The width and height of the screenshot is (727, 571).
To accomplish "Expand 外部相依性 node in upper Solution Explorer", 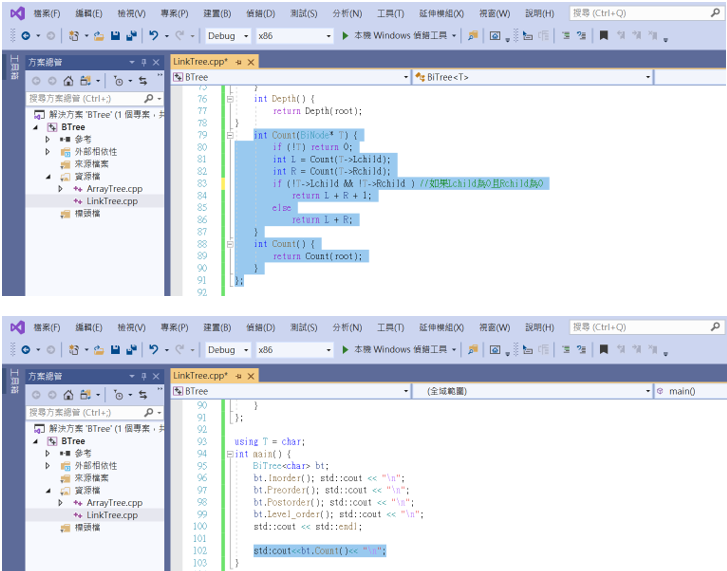I will coord(48,152).
